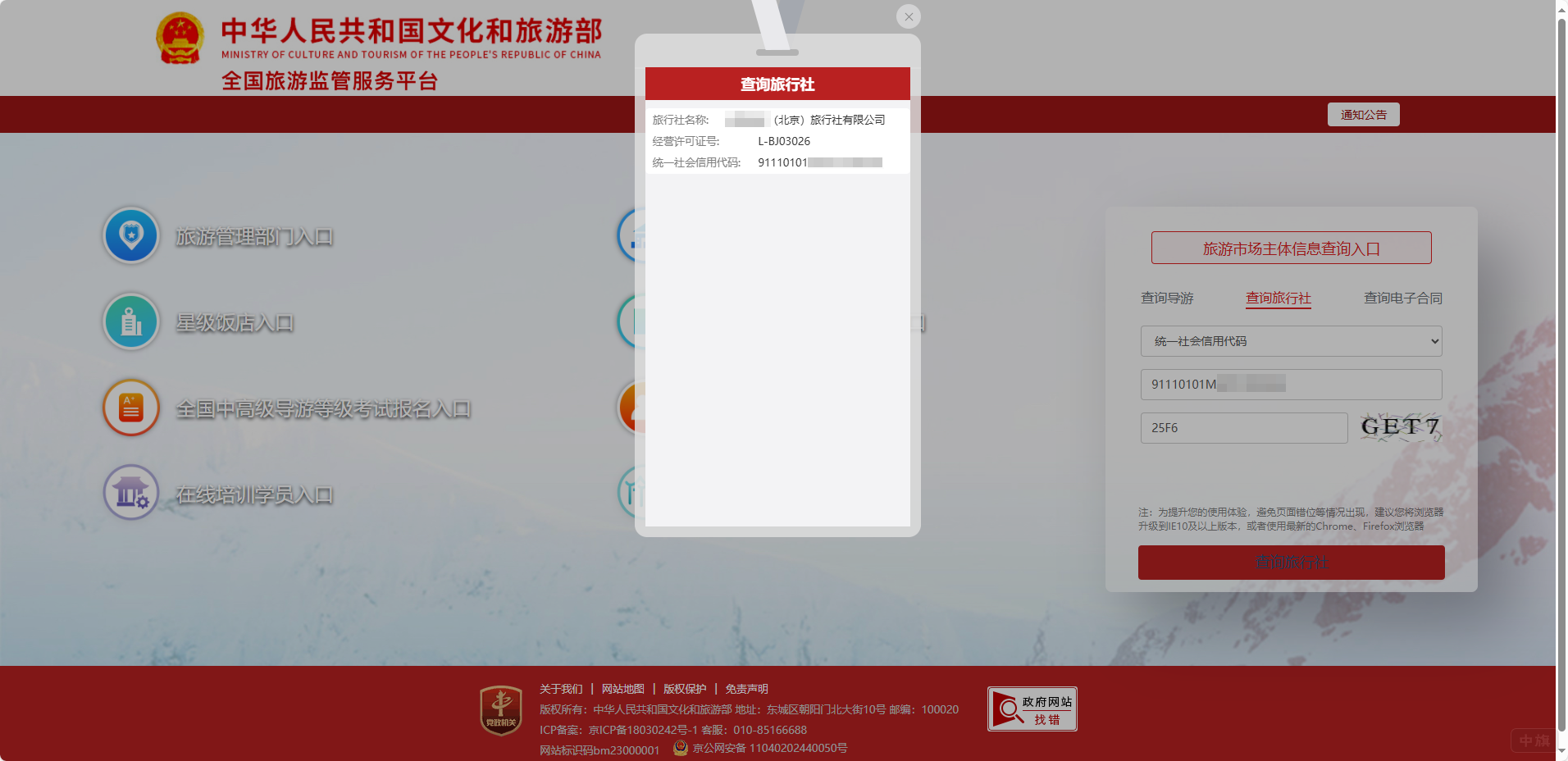Click the Ministry of Culture national emblem logo
1568x761 pixels.
(x=180, y=37)
